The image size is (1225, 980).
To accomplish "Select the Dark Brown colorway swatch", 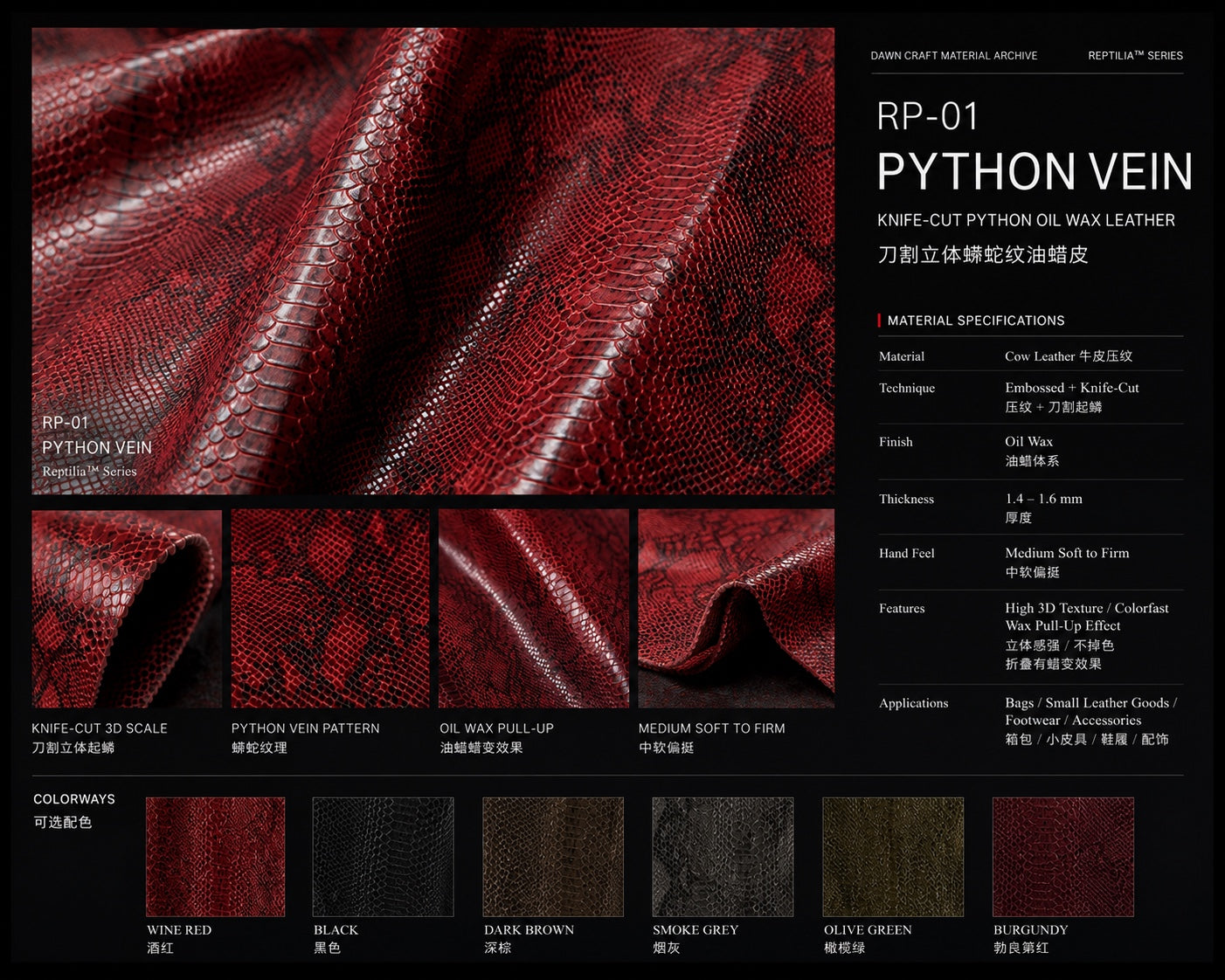I will coord(553,856).
